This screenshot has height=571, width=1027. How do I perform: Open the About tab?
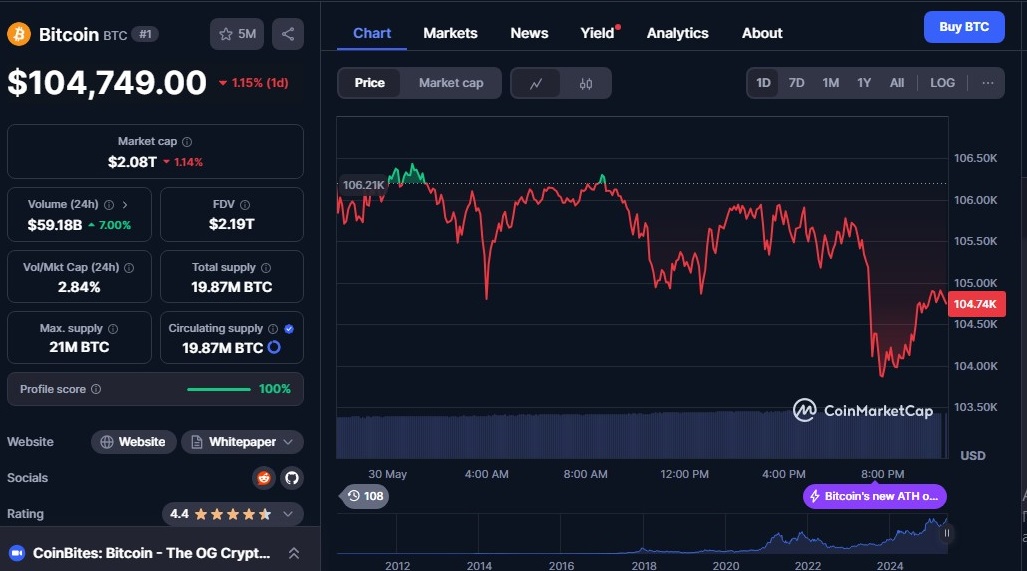(x=762, y=33)
